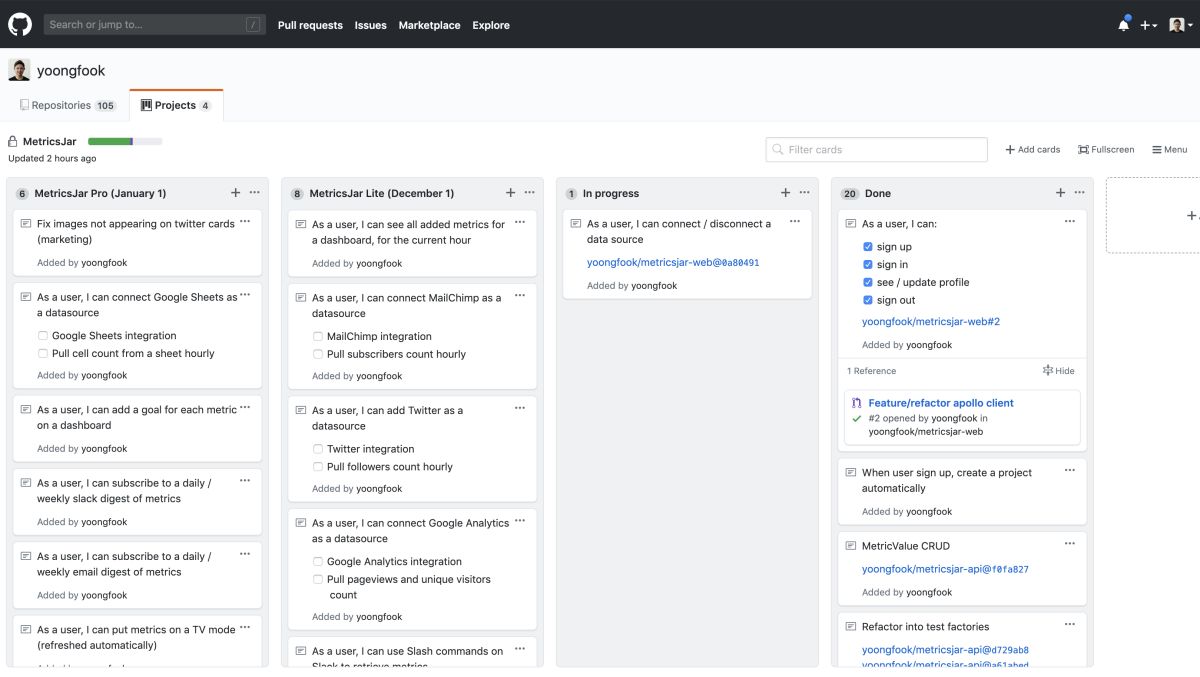Focus the 'Search or jump to' field
The height and width of the screenshot is (677, 1200).
(x=155, y=25)
